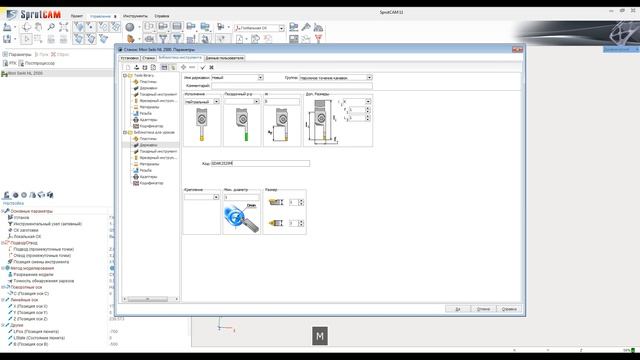
Task: Collapse the Поворотные оси section
Action: coord(3,287)
